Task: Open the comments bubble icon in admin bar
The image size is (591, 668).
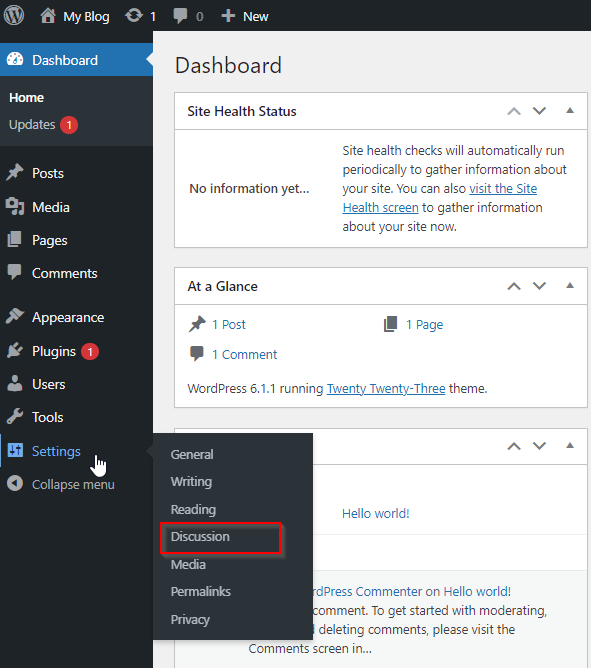Action: 180,16
